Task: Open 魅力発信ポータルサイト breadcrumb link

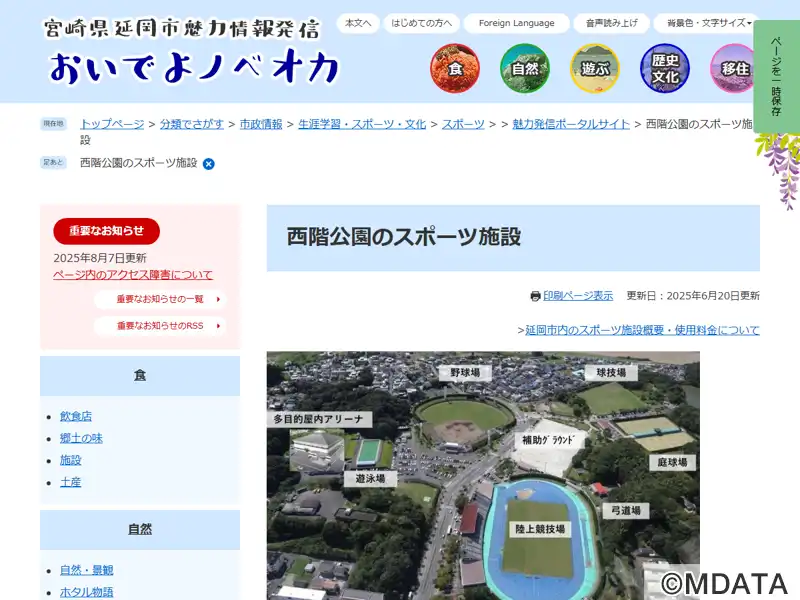Action: (x=571, y=124)
